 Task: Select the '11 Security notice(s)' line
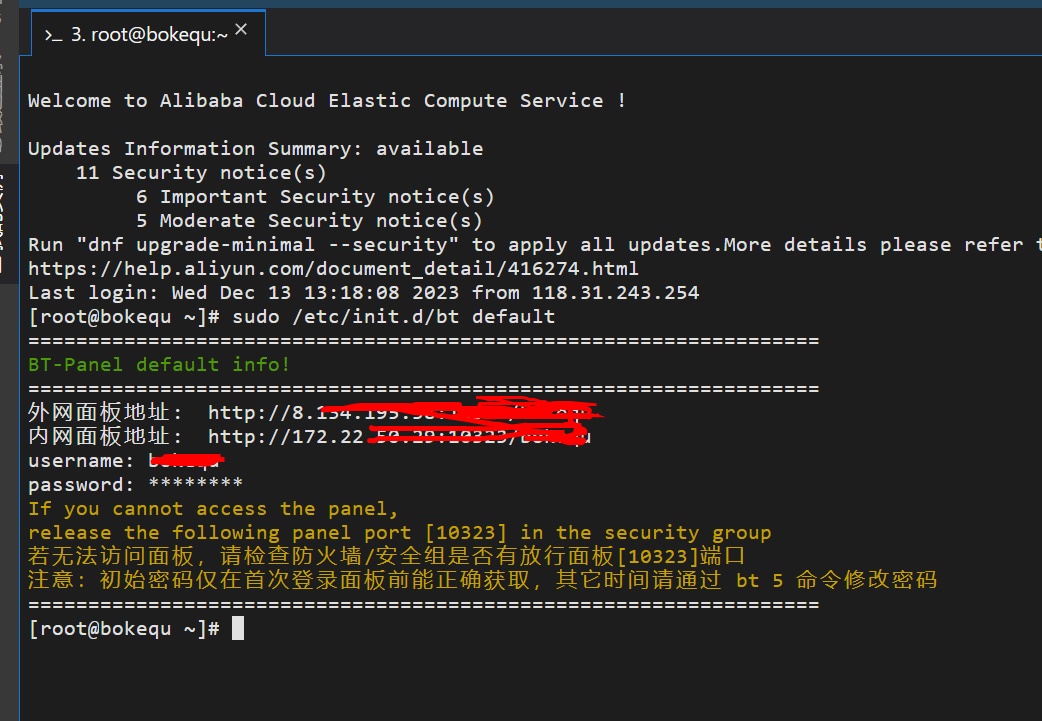[x=201, y=173]
